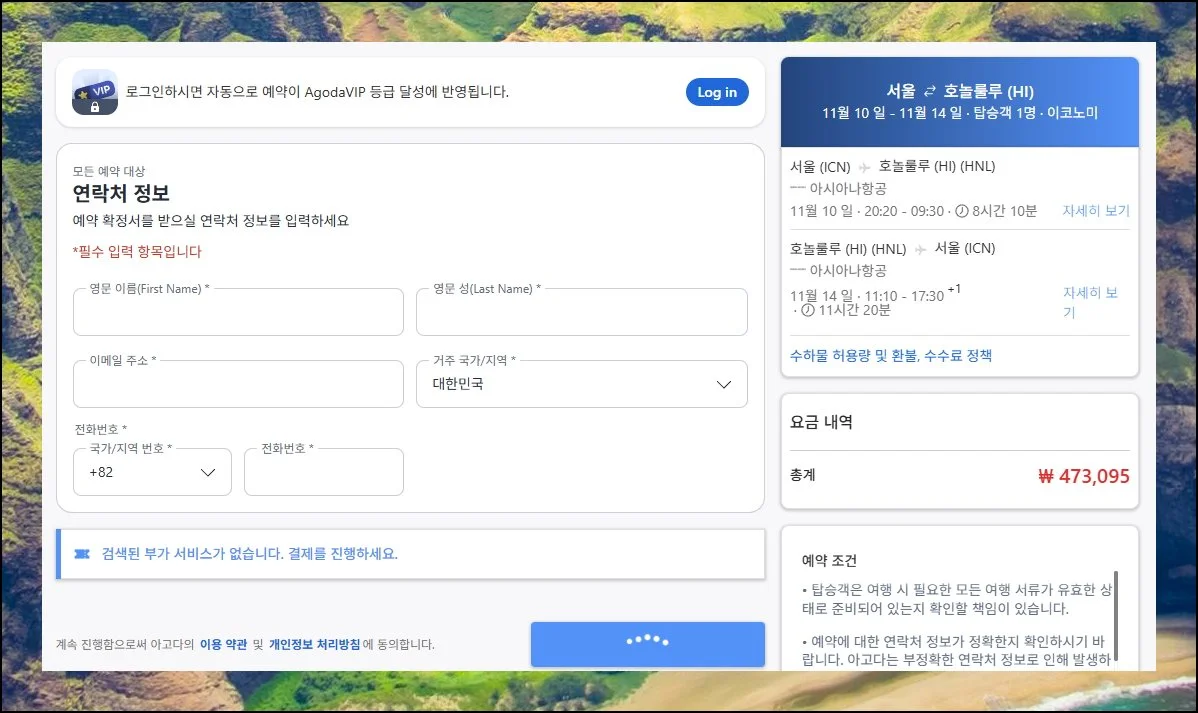The height and width of the screenshot is (713, 1198).
Task: Click the clock icon beside 11시간 20분
Action: [808, 310]
